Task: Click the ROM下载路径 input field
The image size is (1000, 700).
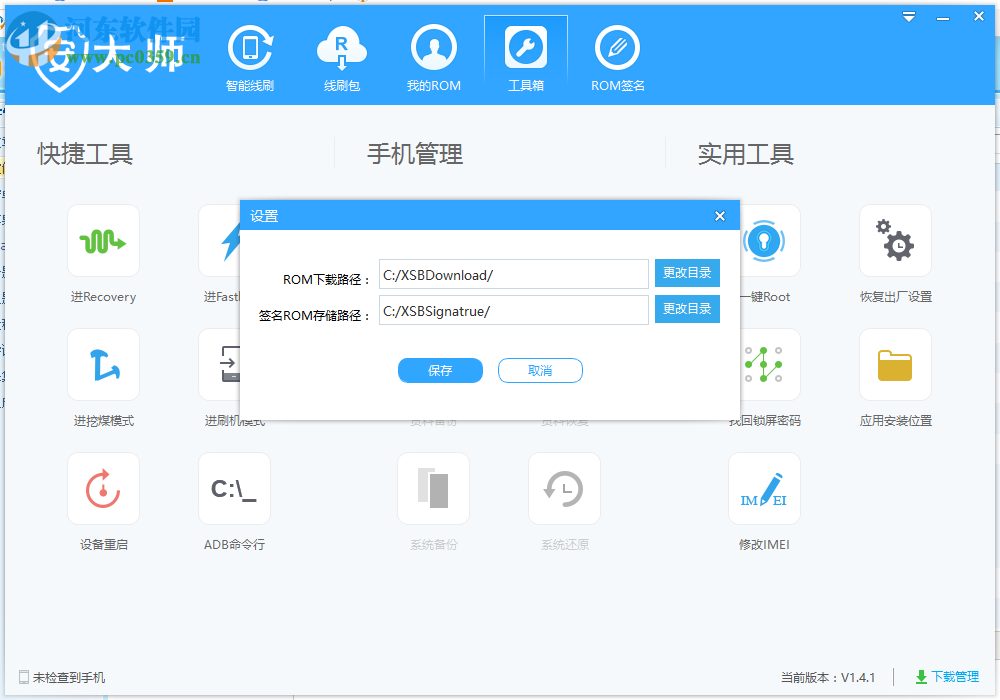Action: 513,274
